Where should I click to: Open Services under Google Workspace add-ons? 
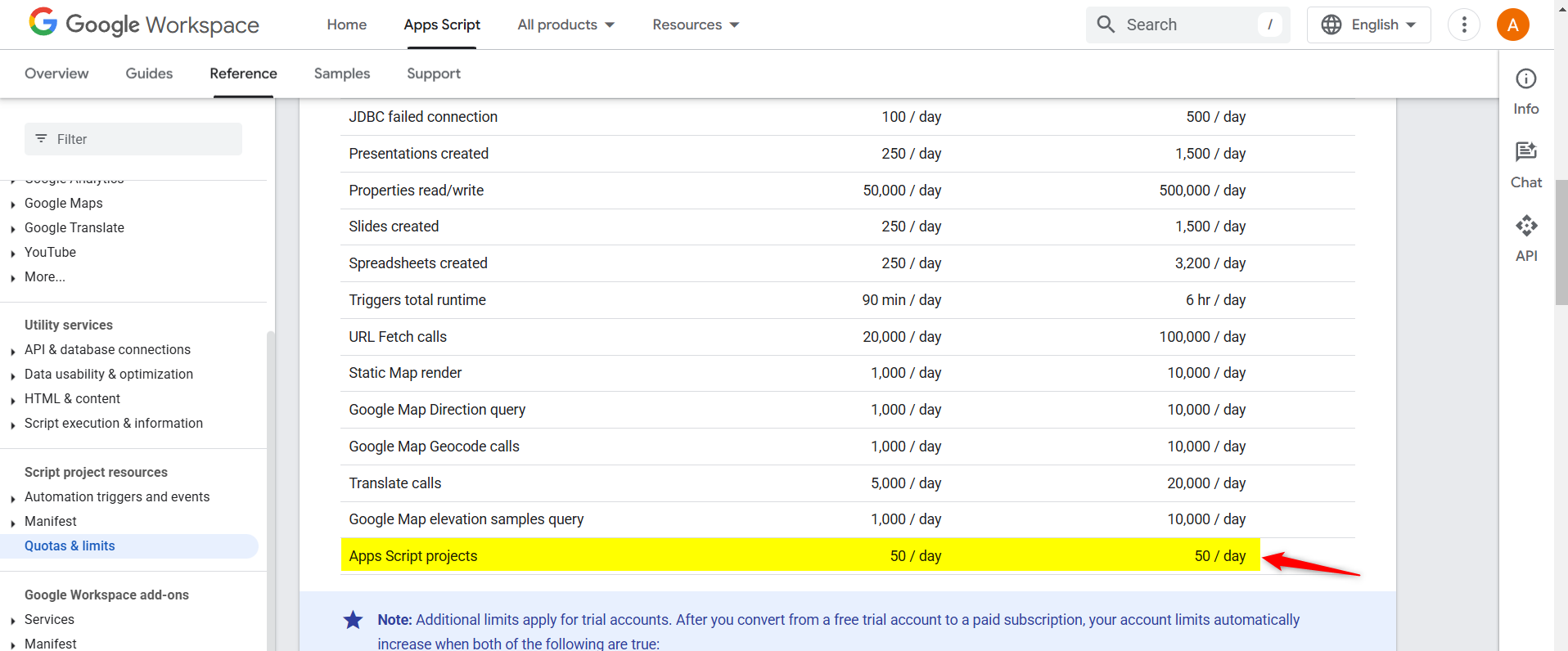pos(49,619)
